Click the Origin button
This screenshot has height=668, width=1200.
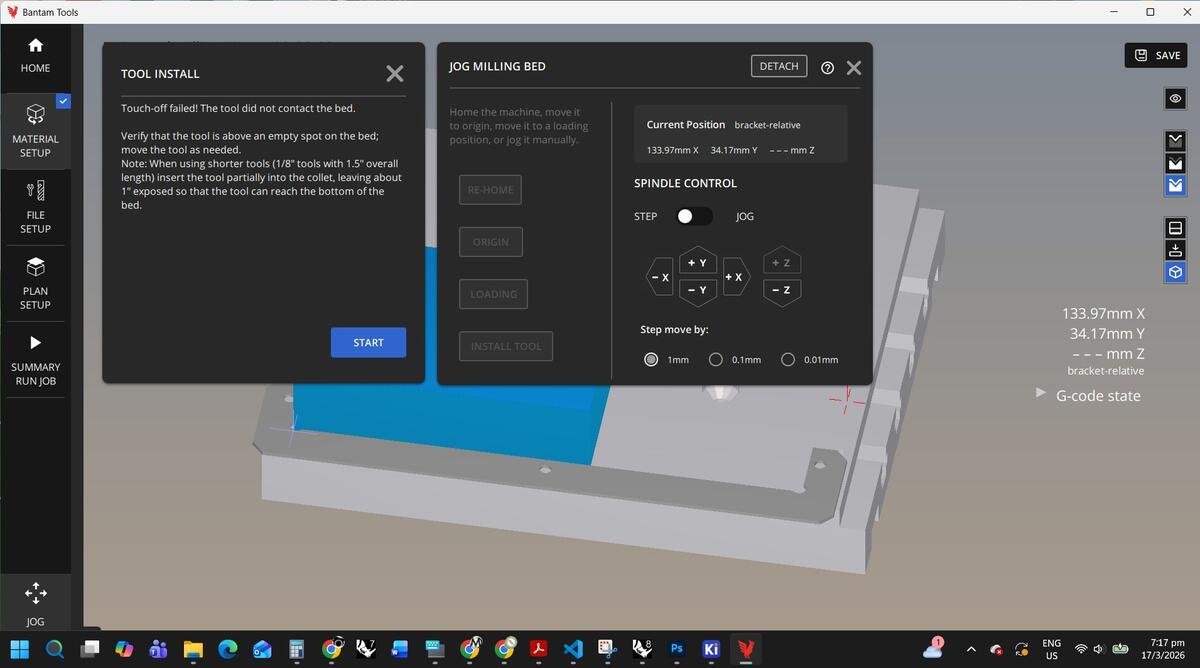pyautogui.click(x=490, y=242)
